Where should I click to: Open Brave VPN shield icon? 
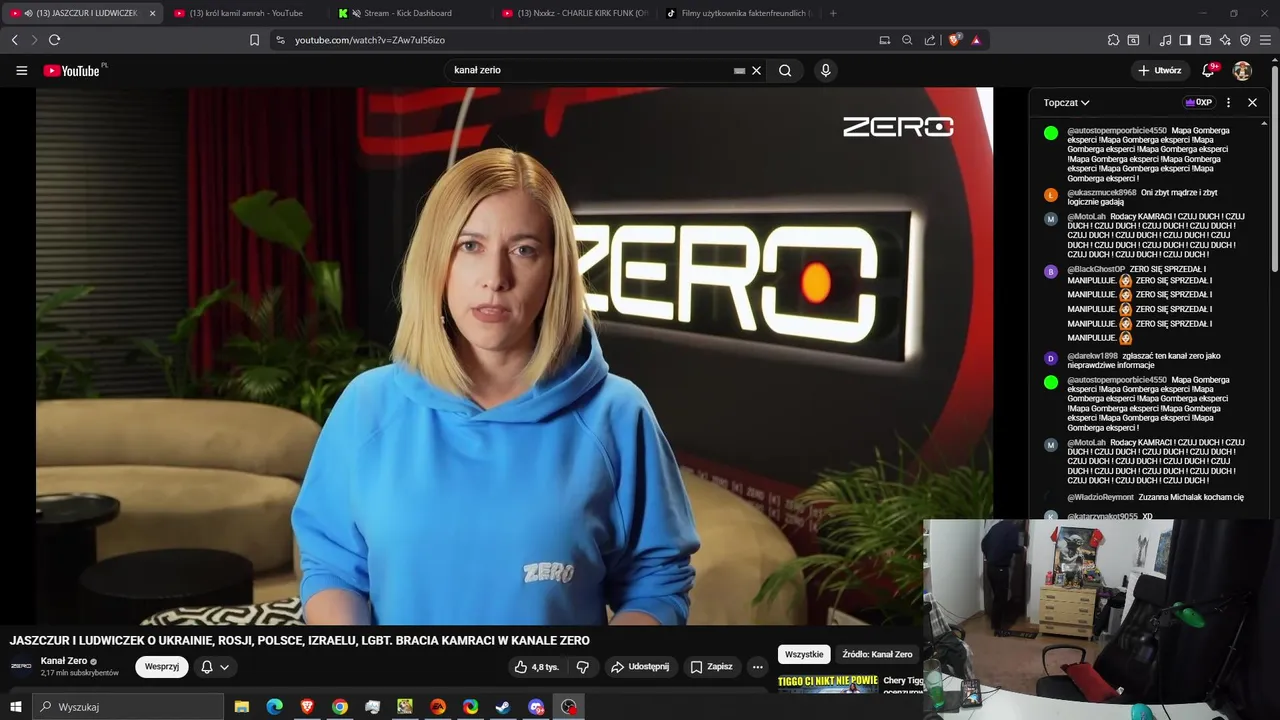pos(1245,40)
